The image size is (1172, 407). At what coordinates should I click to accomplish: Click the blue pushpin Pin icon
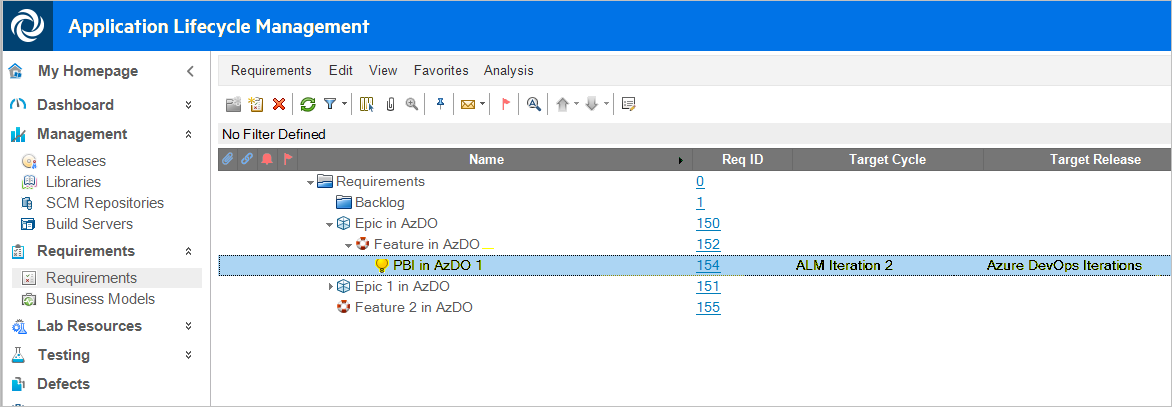440,105
